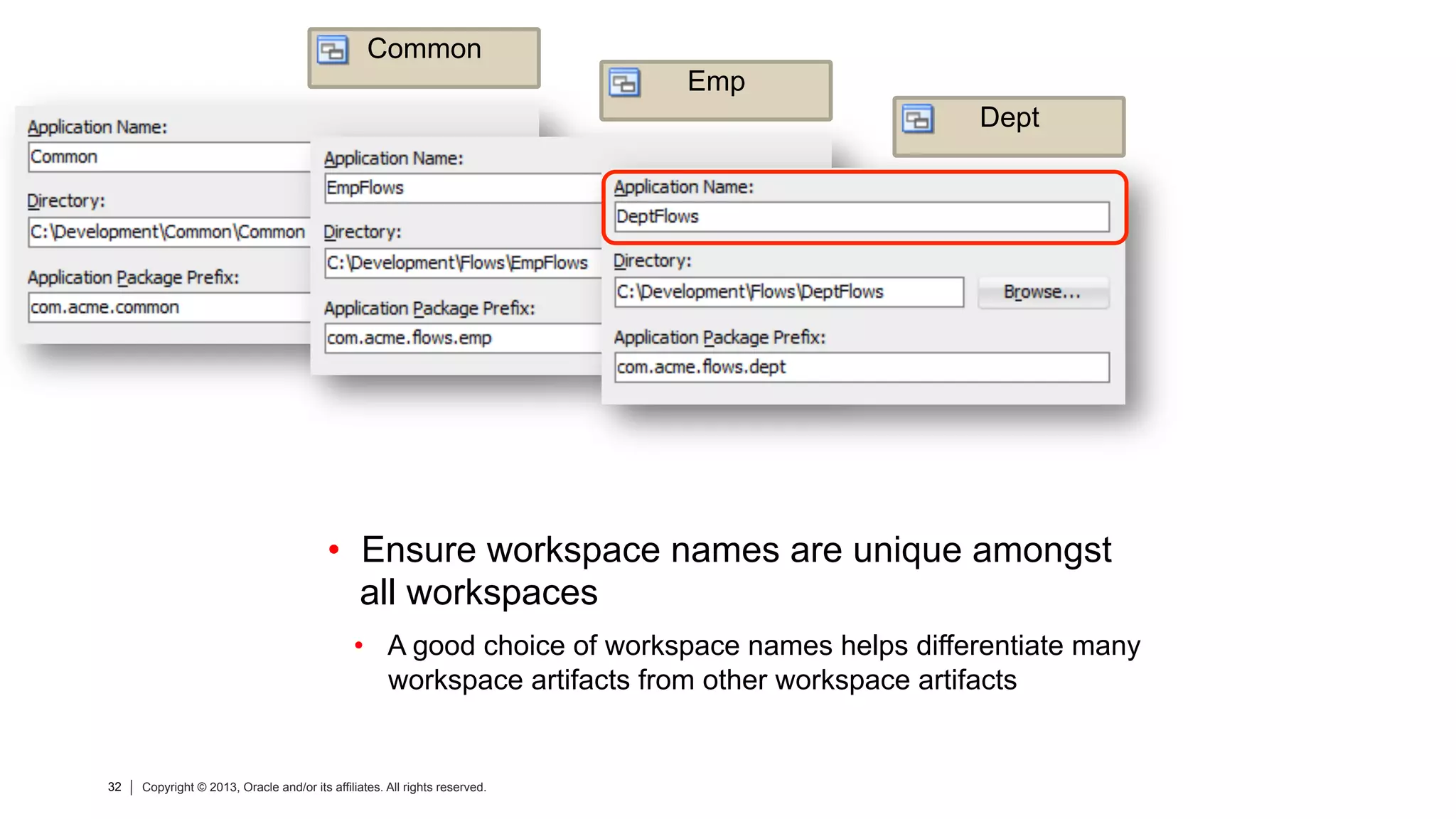Viewport: 1456px width, 819px height.
Task: Click the Emp workspace icon
Action: pos(624,83)
